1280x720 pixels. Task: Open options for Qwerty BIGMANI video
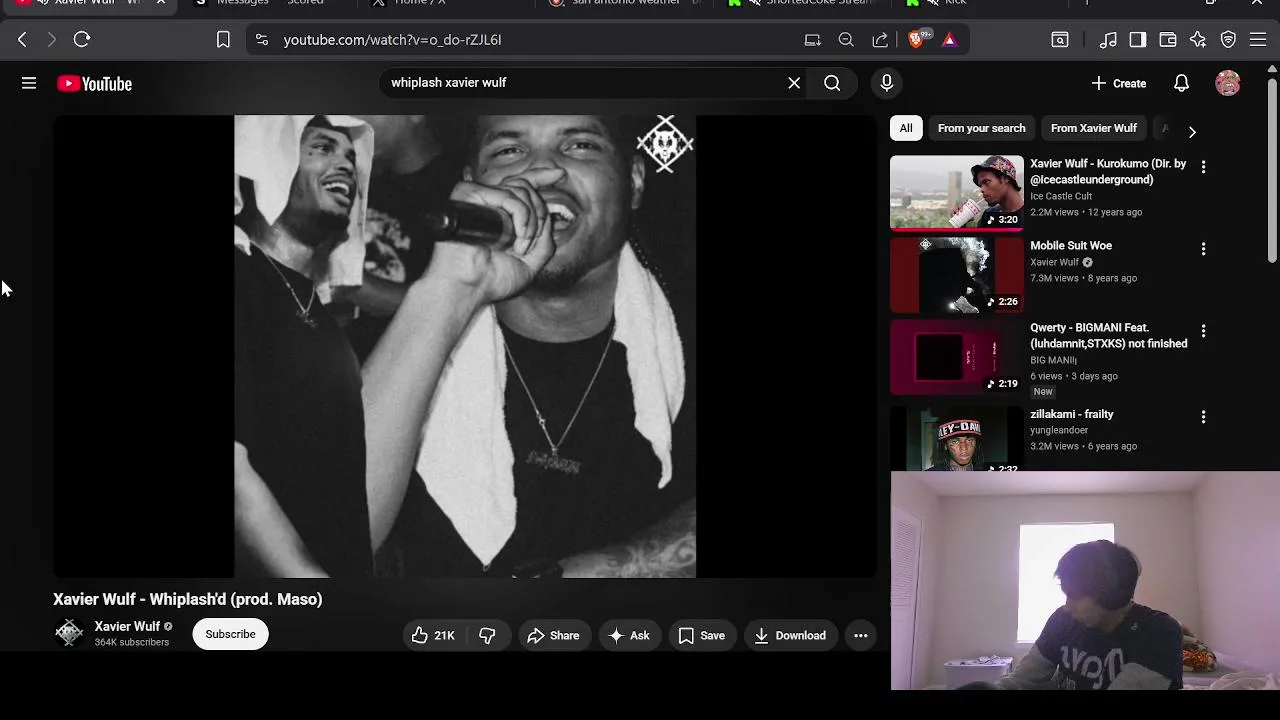(x=1203, y=330)
